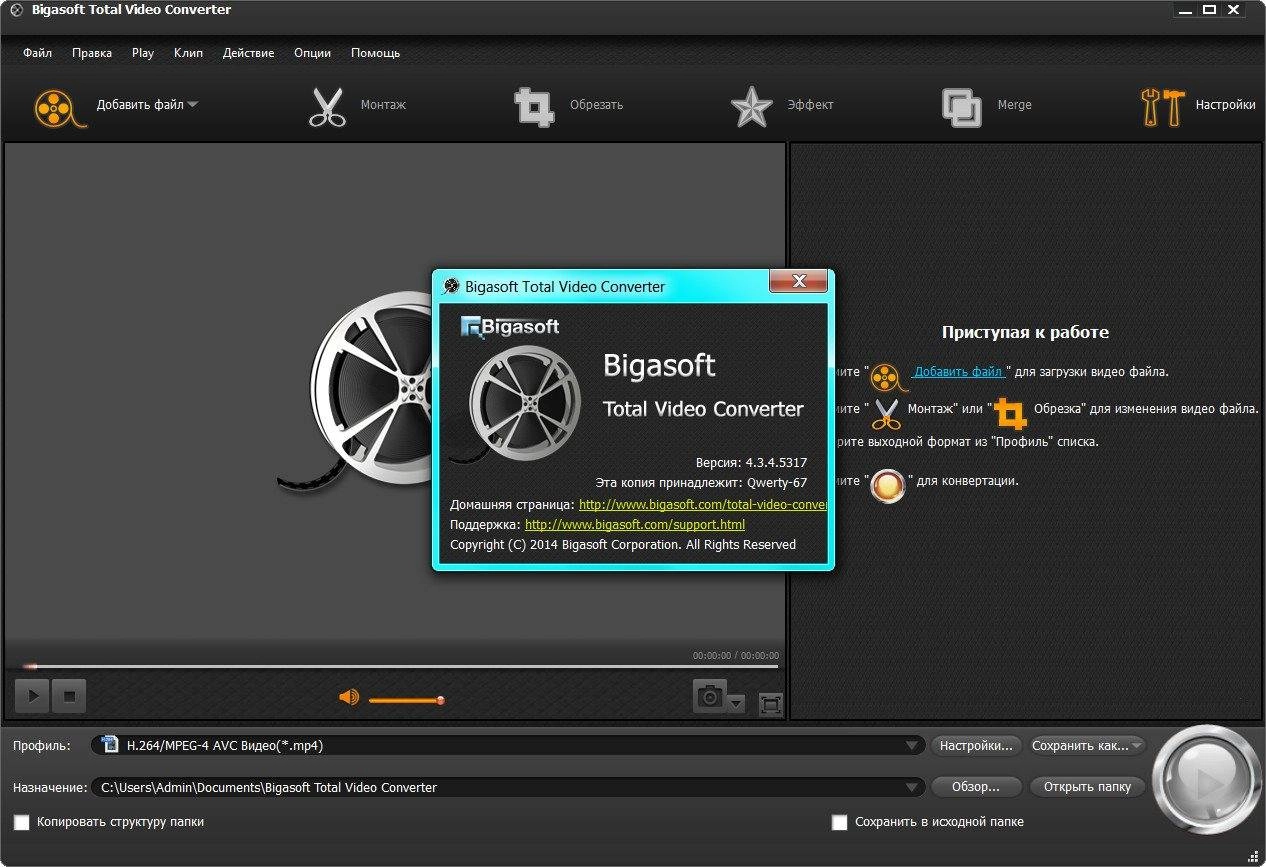
Task: Open the Клип menu
Action: (x=188, y=53)
